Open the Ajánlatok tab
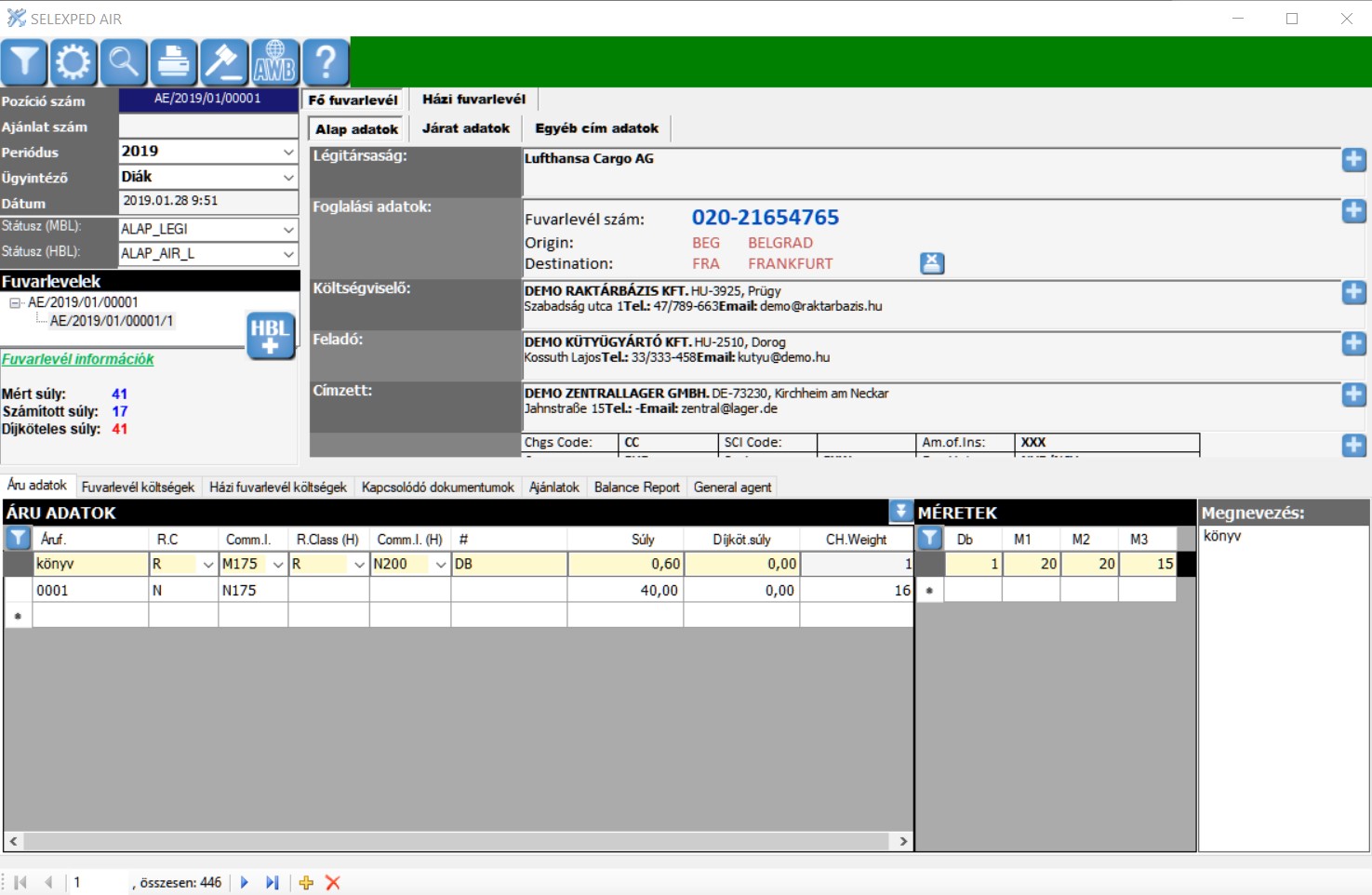Screen dimensions: 1372x895 click(x=554, y=487)
